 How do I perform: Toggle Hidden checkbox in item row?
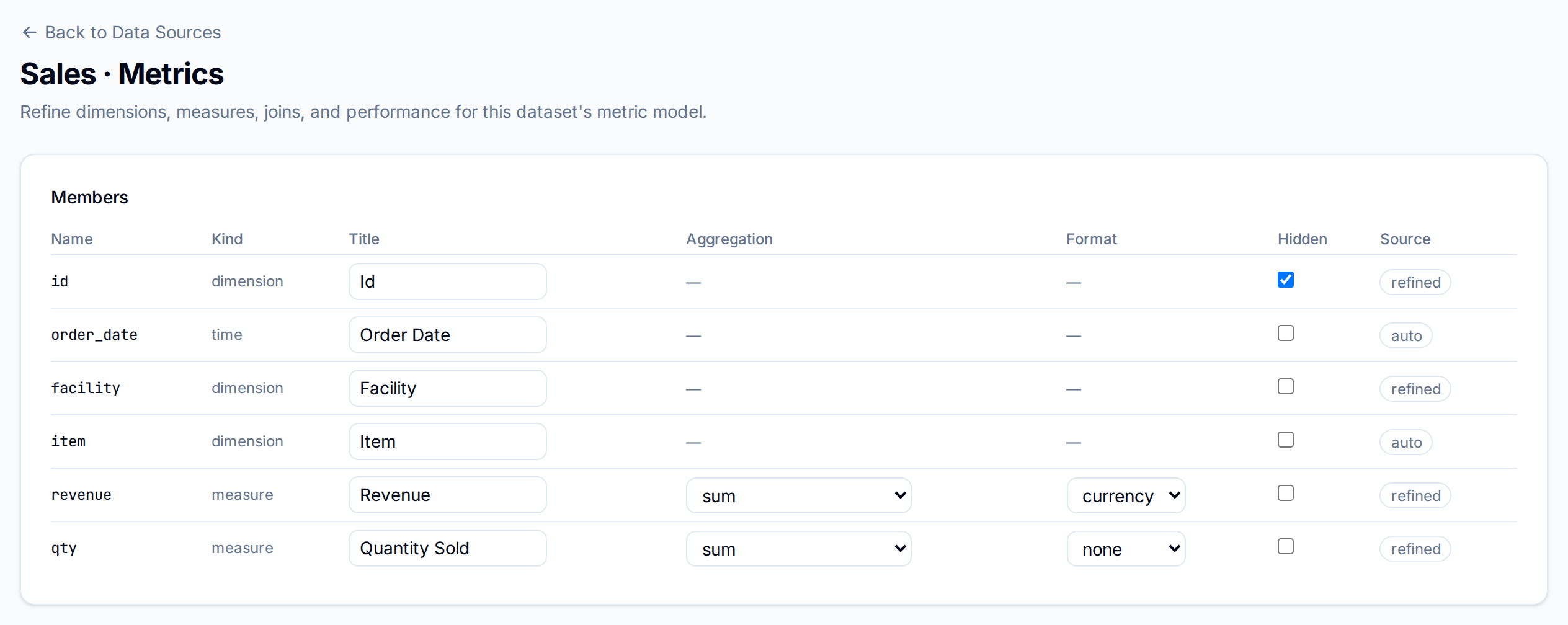tap(1286, 440)
